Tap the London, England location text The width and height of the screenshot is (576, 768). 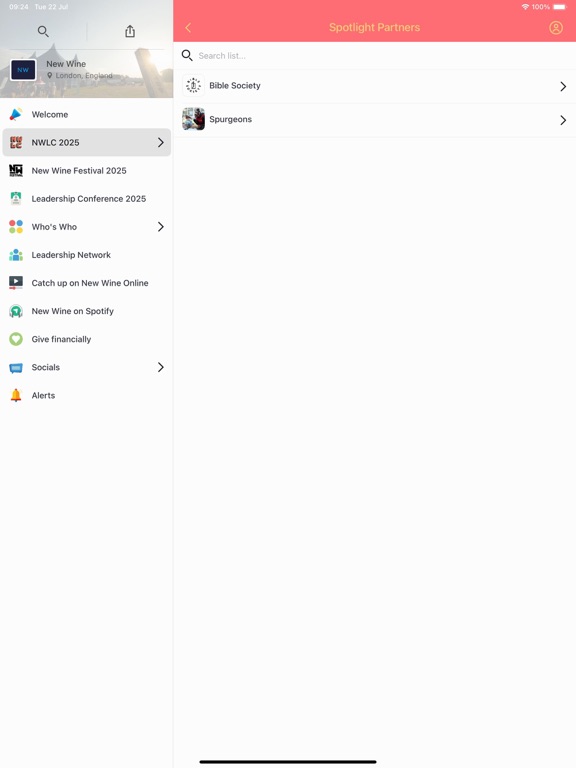pos(84,75)
